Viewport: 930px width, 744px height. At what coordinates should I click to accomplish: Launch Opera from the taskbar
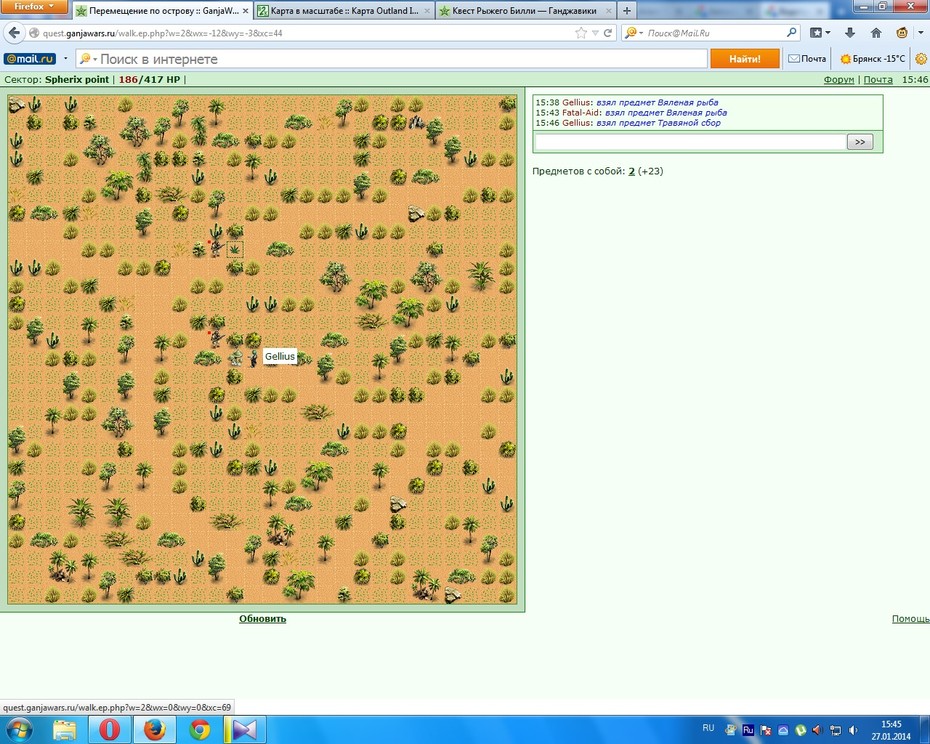109,730
